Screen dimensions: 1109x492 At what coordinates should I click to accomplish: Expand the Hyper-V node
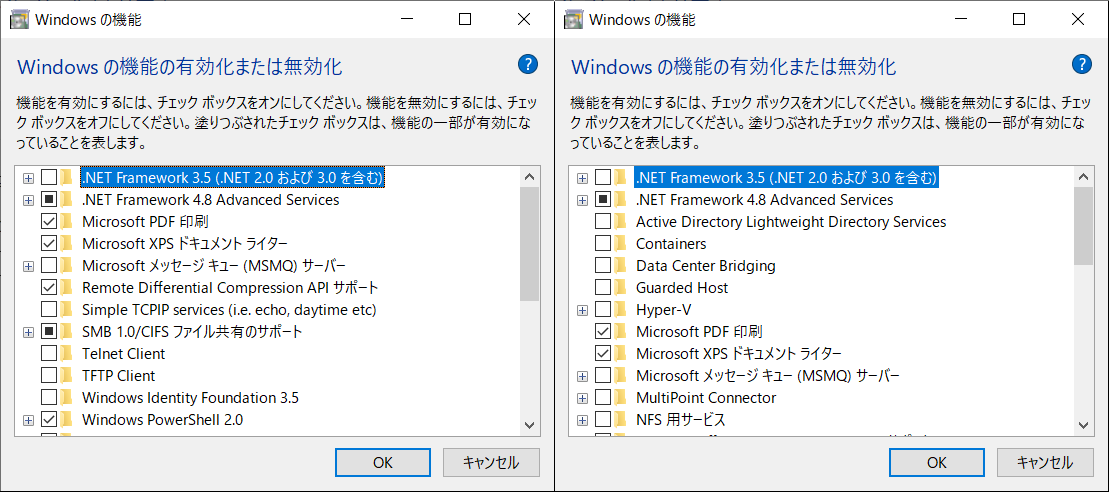583,310
